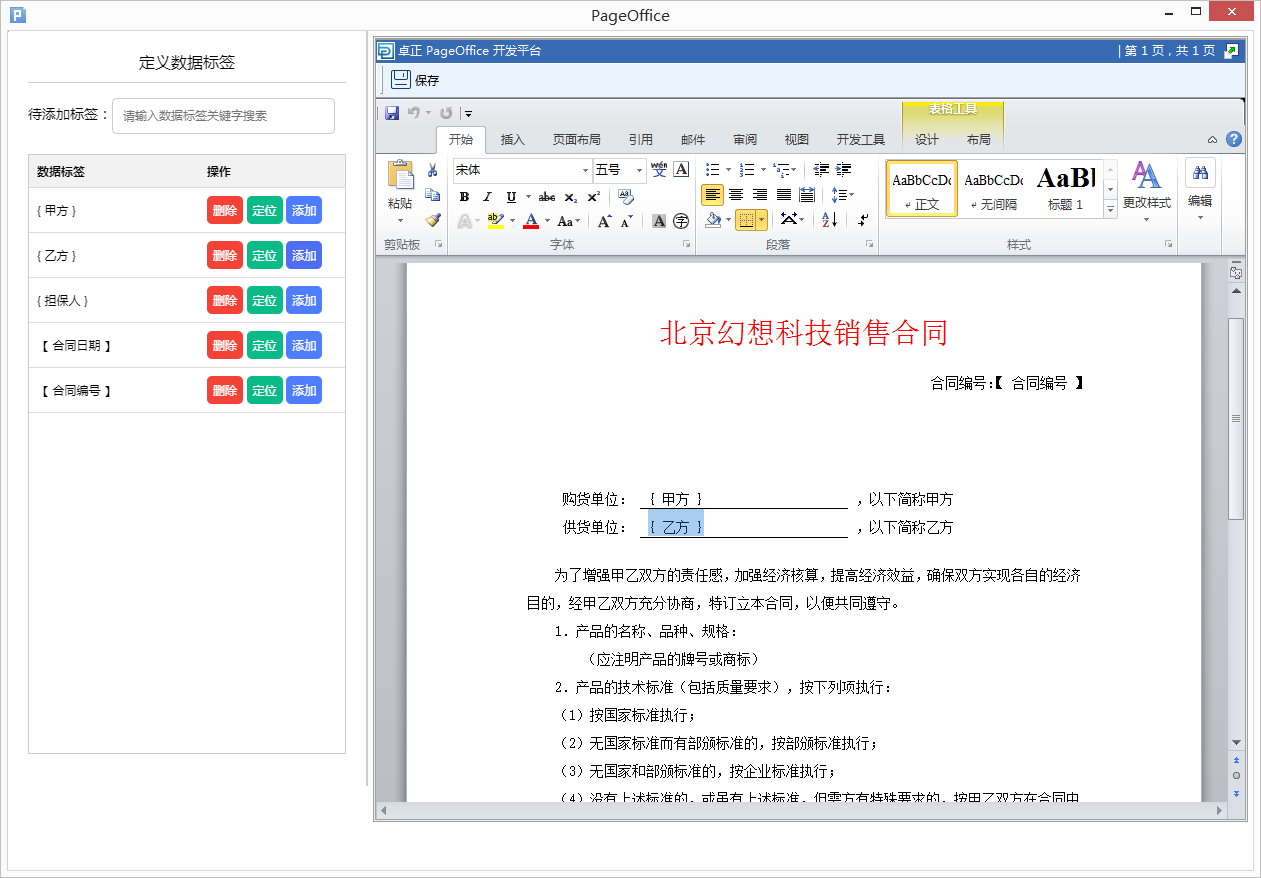
Task: Toggle Italic formatting
Action: click(x=487, y=197)
